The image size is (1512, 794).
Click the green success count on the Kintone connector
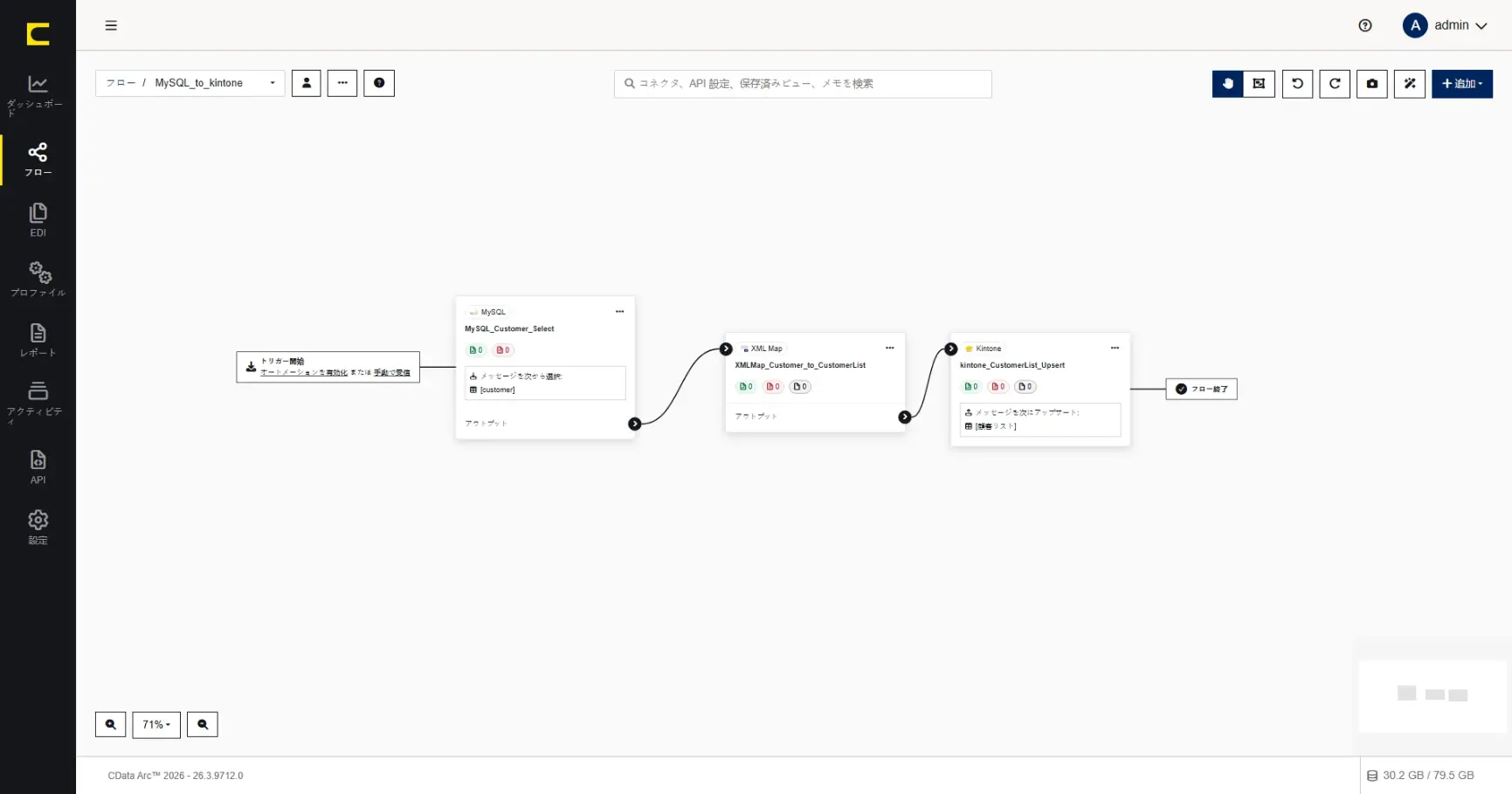[971, 387]
